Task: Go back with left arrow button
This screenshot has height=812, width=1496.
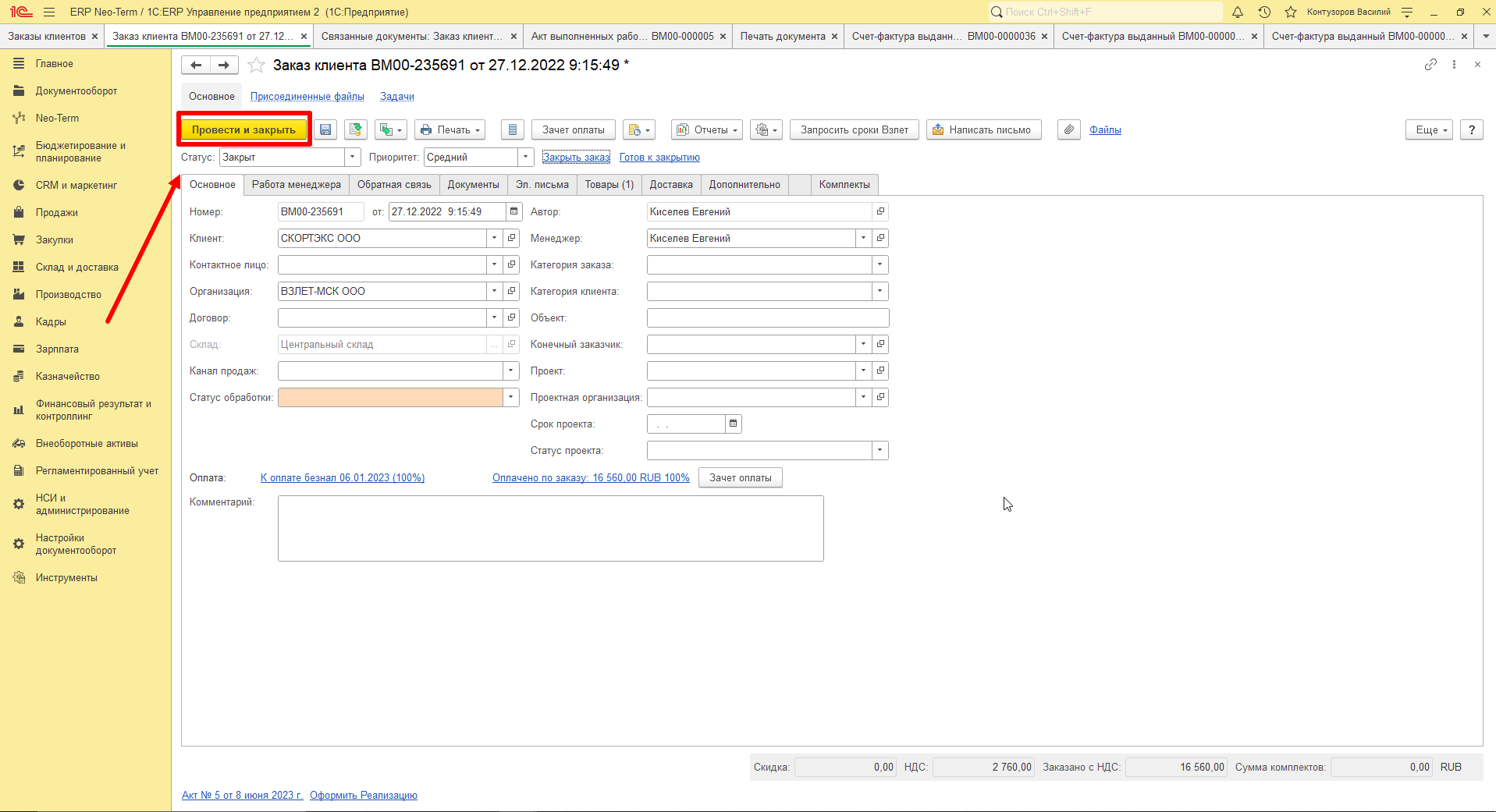Action: [x=196, y=66]
